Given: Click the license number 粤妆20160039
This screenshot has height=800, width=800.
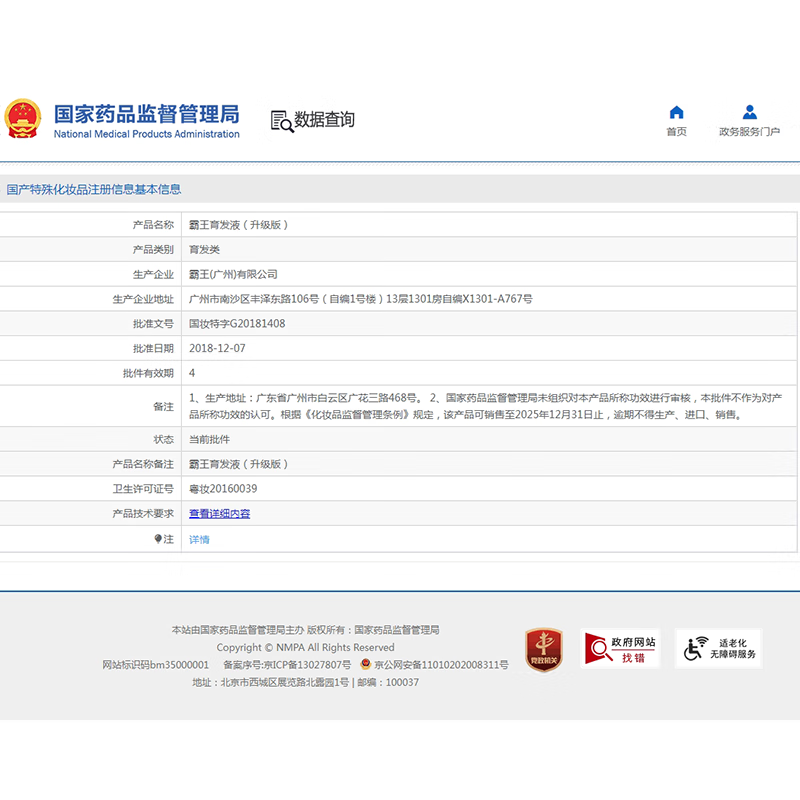Looking at the screenshot, I should 223,489.
